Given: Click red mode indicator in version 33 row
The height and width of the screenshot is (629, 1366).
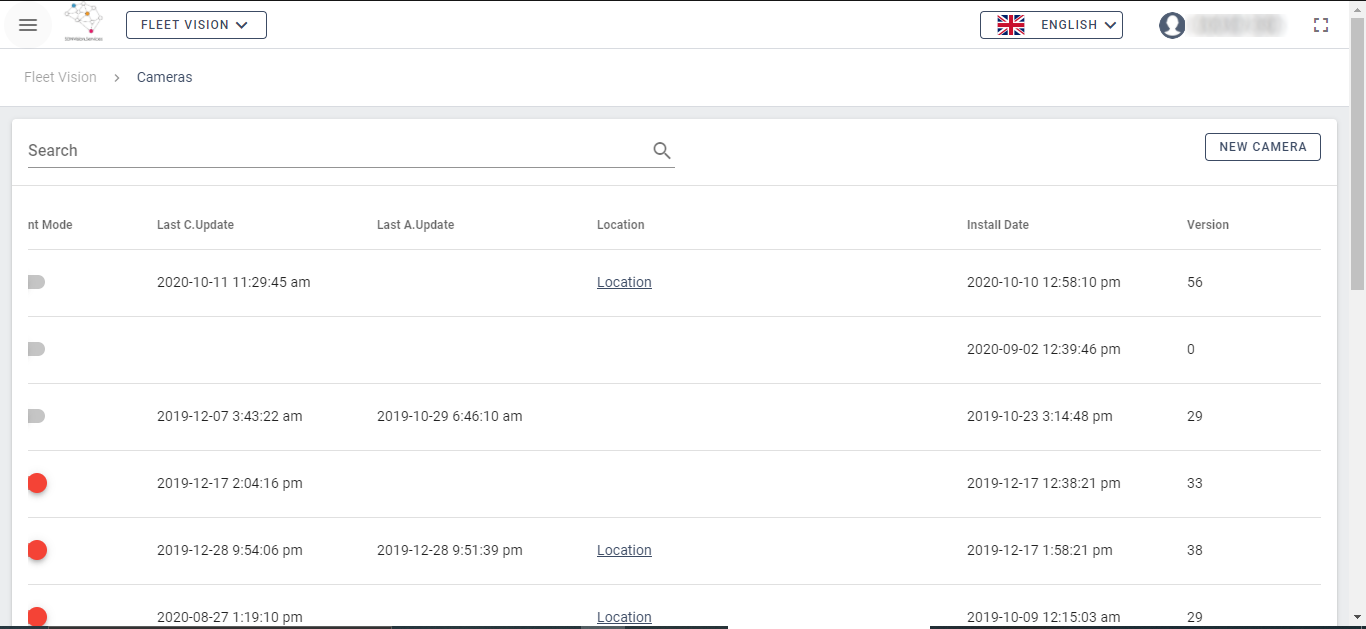Looking at the screenshot, I should 37,483.
